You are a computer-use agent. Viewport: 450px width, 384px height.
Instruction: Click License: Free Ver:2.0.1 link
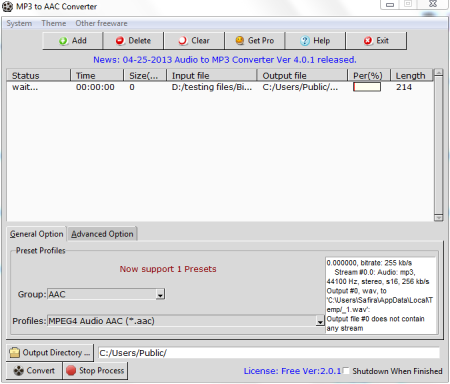(292, 371)
